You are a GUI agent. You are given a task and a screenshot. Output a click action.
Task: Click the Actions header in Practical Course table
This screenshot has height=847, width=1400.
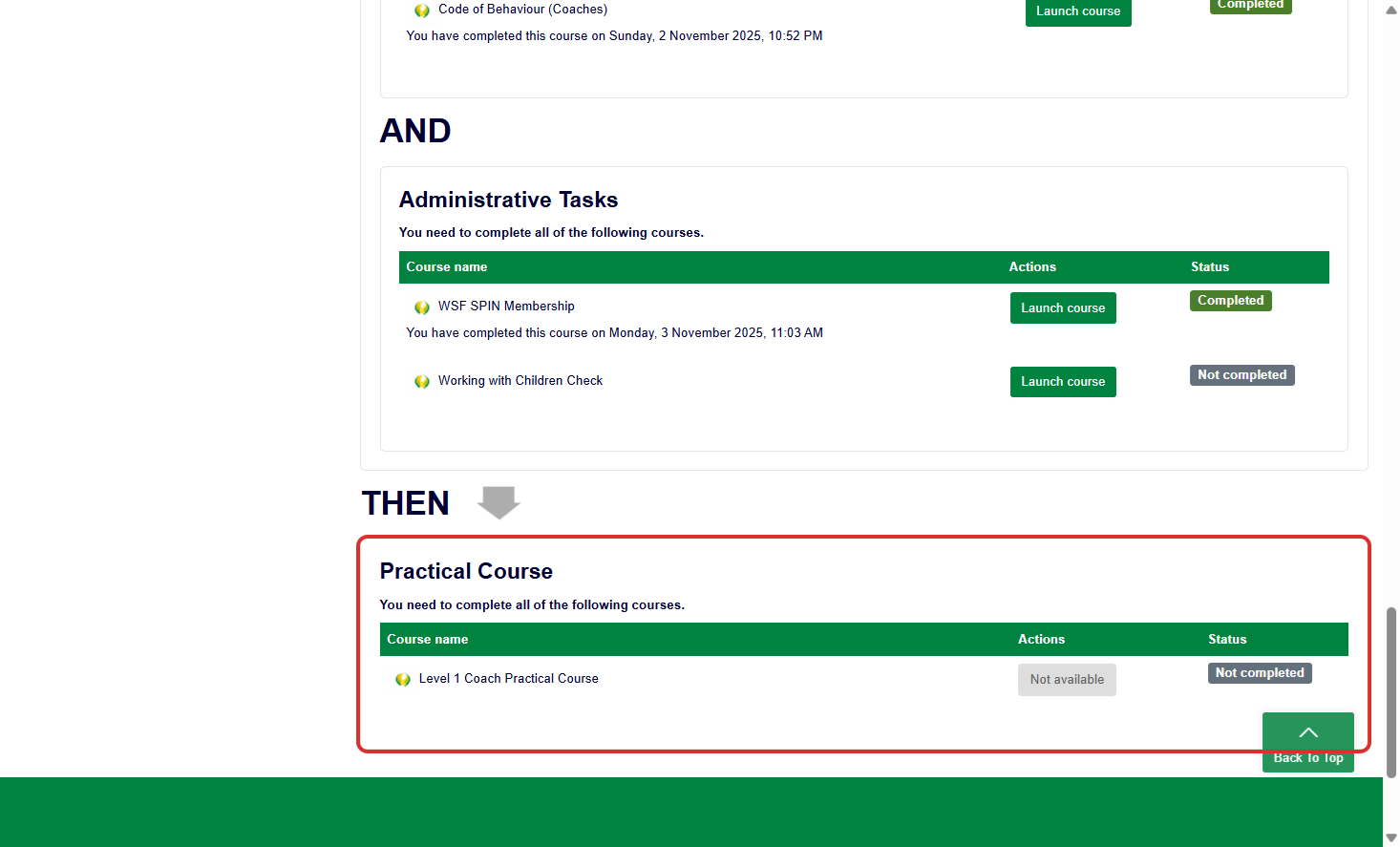click(x=1041, y=640)
